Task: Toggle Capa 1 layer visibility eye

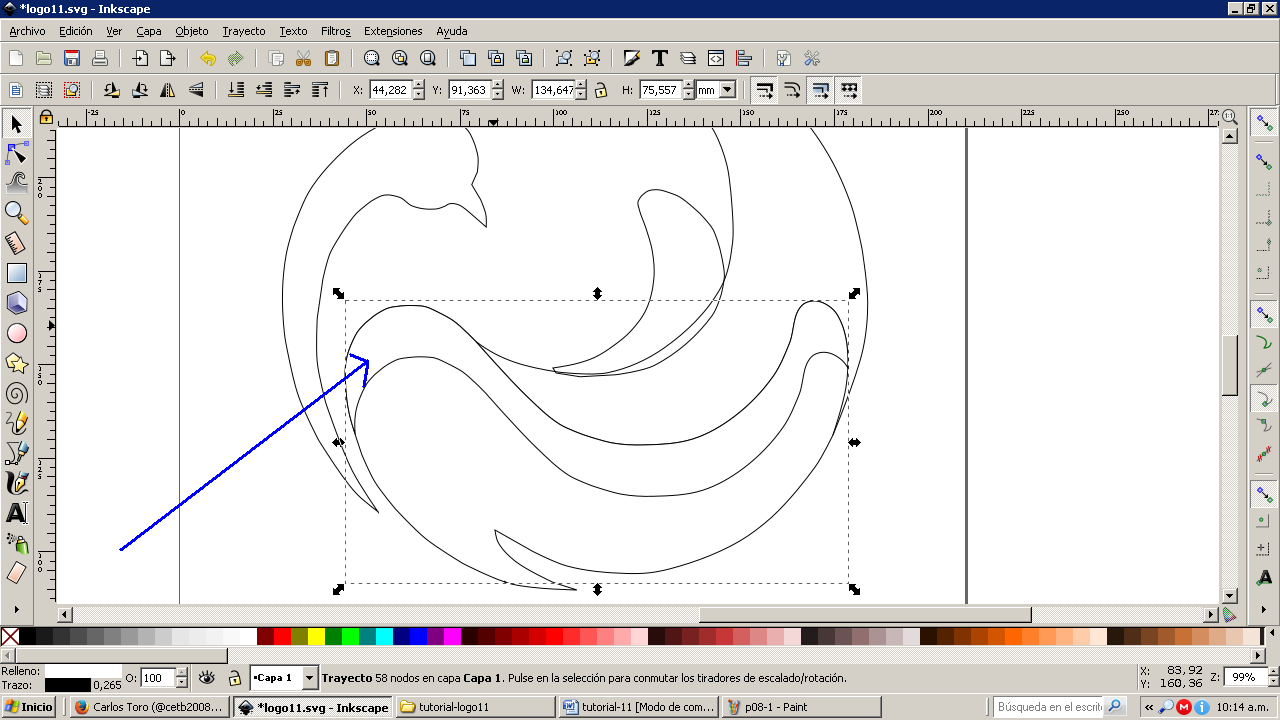Action: 207,677
